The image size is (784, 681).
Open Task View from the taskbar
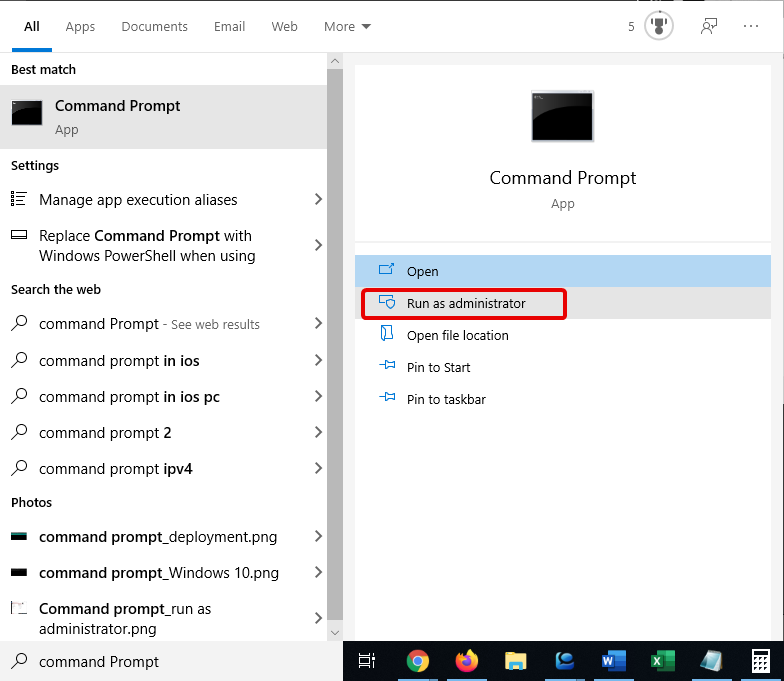click(367, 661)
